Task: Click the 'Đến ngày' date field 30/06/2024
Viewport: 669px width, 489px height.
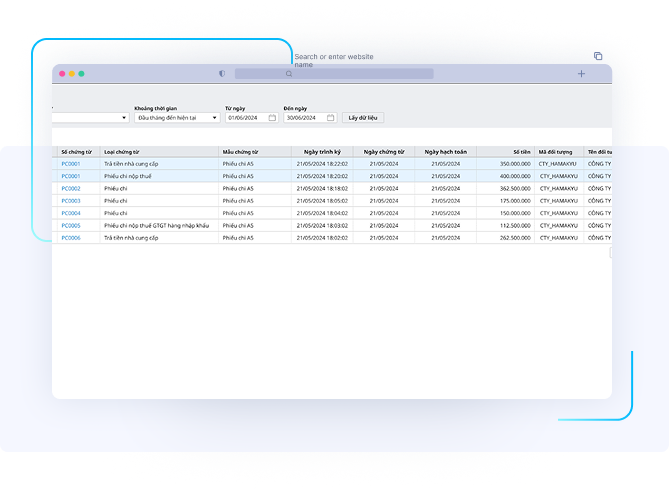Action: coord(303,118)
